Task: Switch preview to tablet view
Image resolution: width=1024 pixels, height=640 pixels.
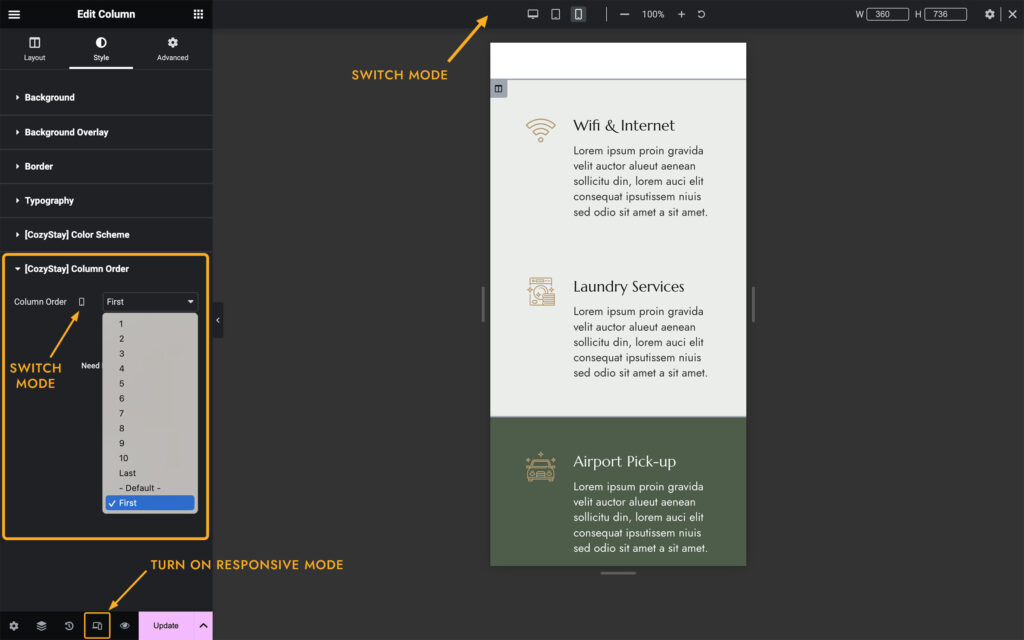Action: 555,14
